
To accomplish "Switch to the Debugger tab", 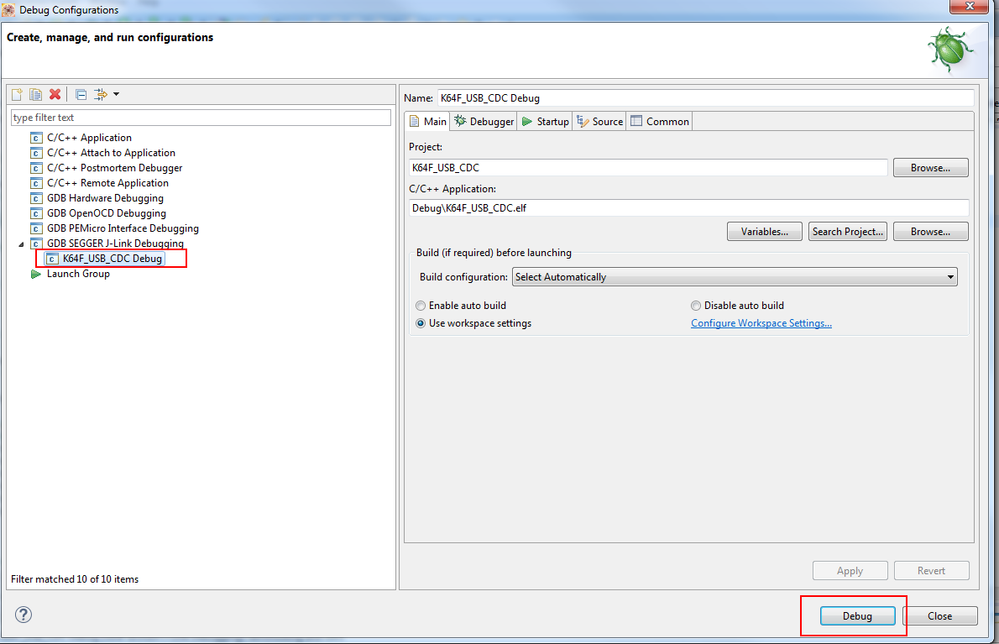I will click(x=484, y=122).
